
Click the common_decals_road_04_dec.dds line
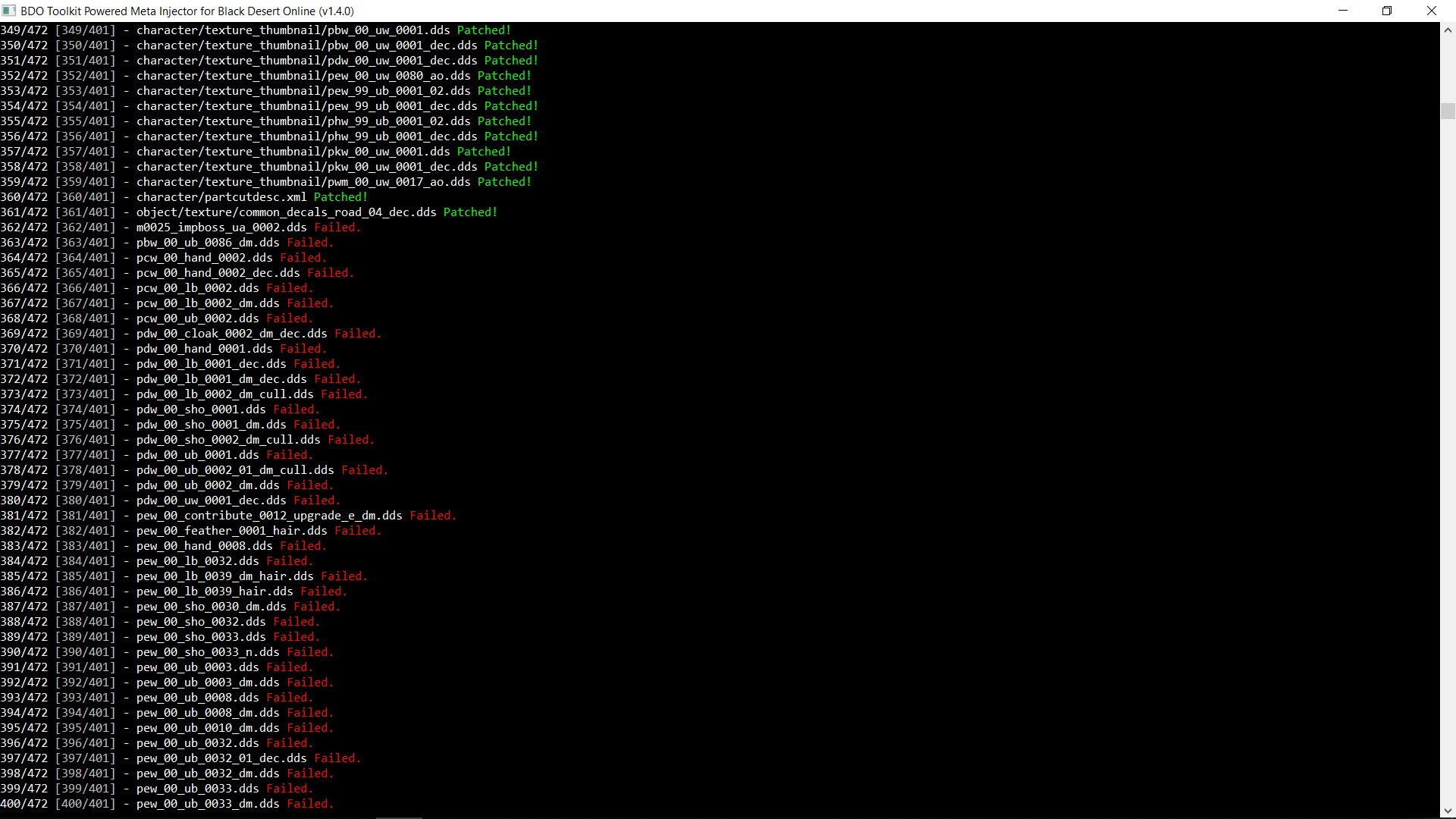(x=286, y=212)
